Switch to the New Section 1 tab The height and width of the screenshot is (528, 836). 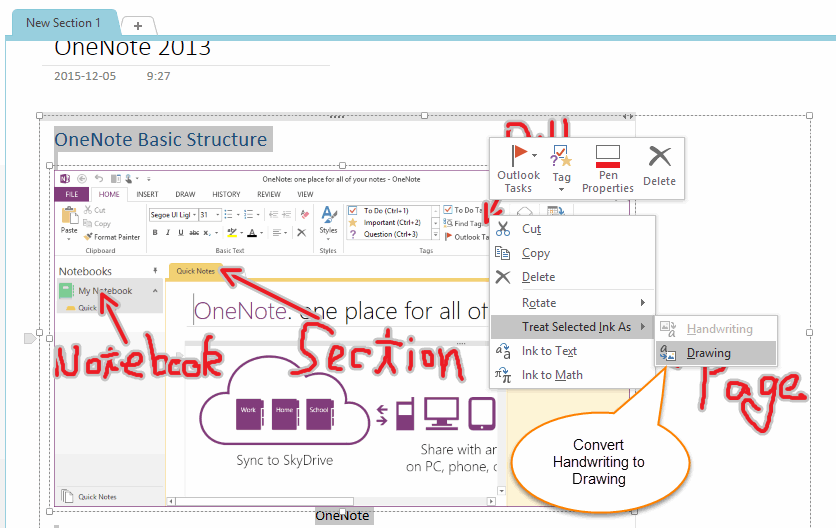point(63,22)
